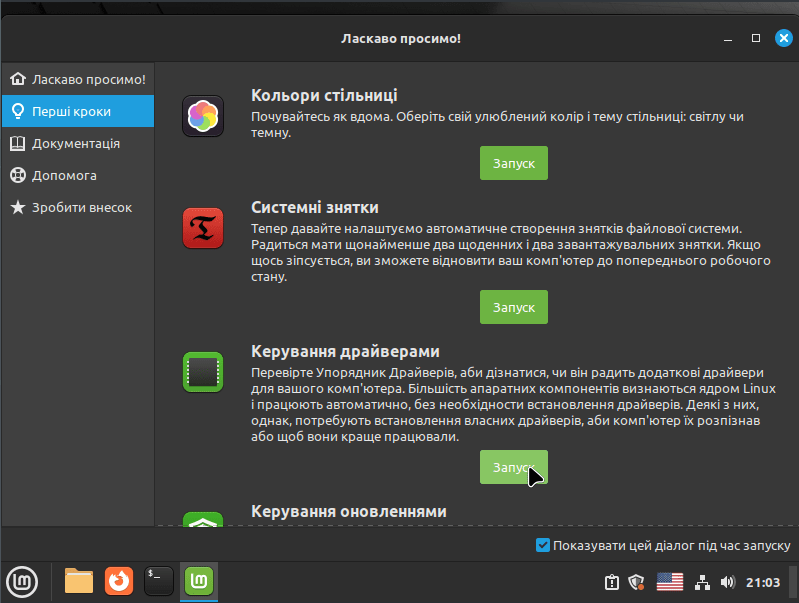Launch Кольори стільниці with its Запуск button
Image resolution: width=799 pixels, height=603 pixels.
point(514,163)
